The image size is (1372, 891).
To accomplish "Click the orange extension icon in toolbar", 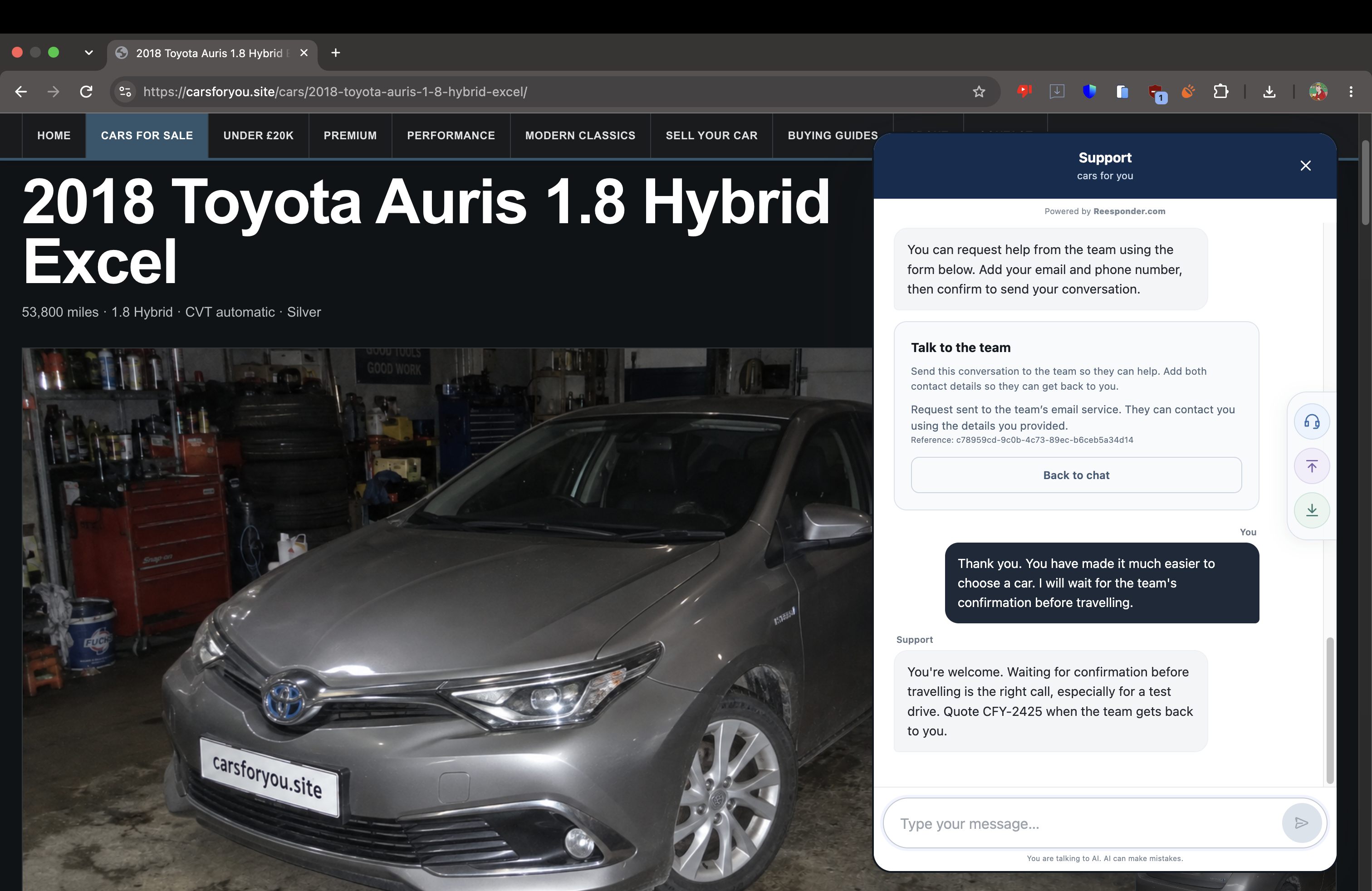I will coord(1188,92).
